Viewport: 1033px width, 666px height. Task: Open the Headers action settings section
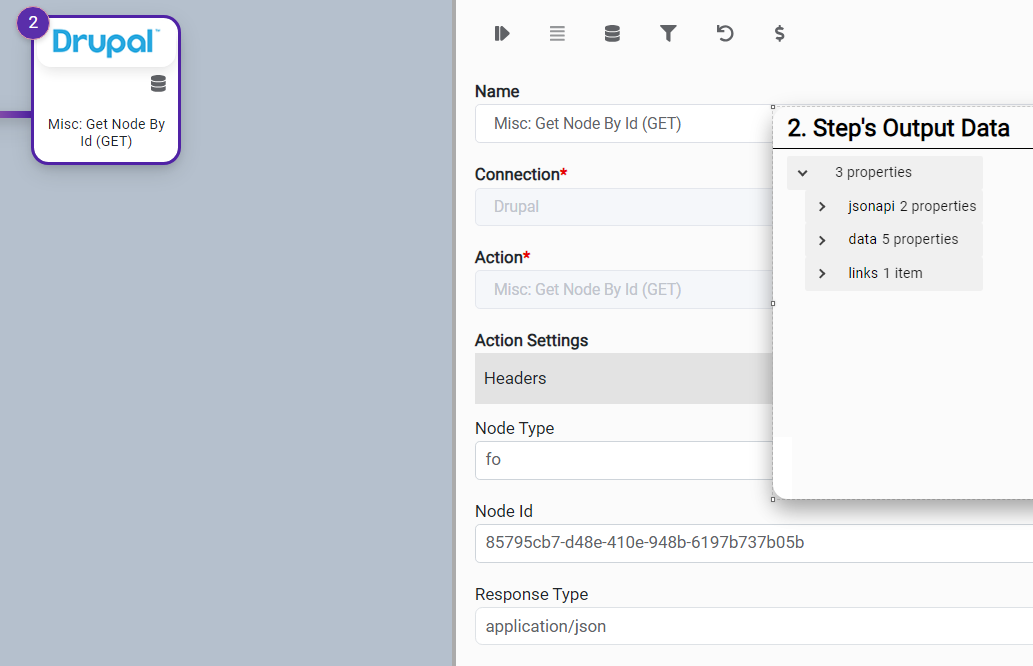(x=620, y=379)
